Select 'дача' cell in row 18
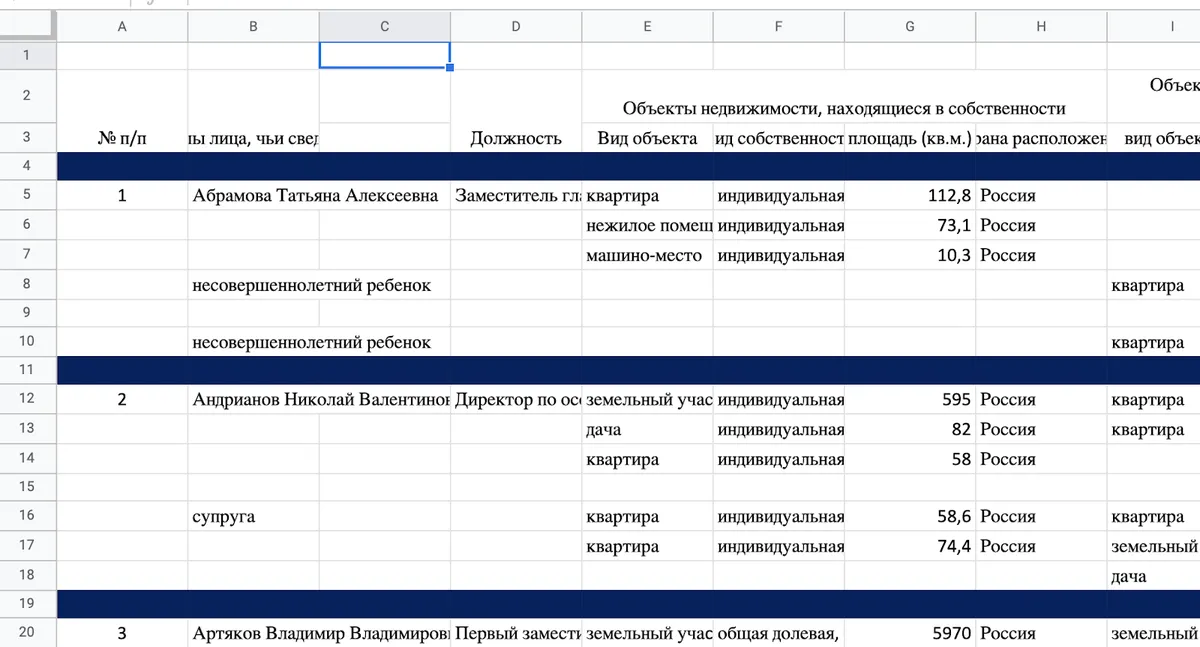The height and width of the screenshot is (647, 1200). 1153,576
